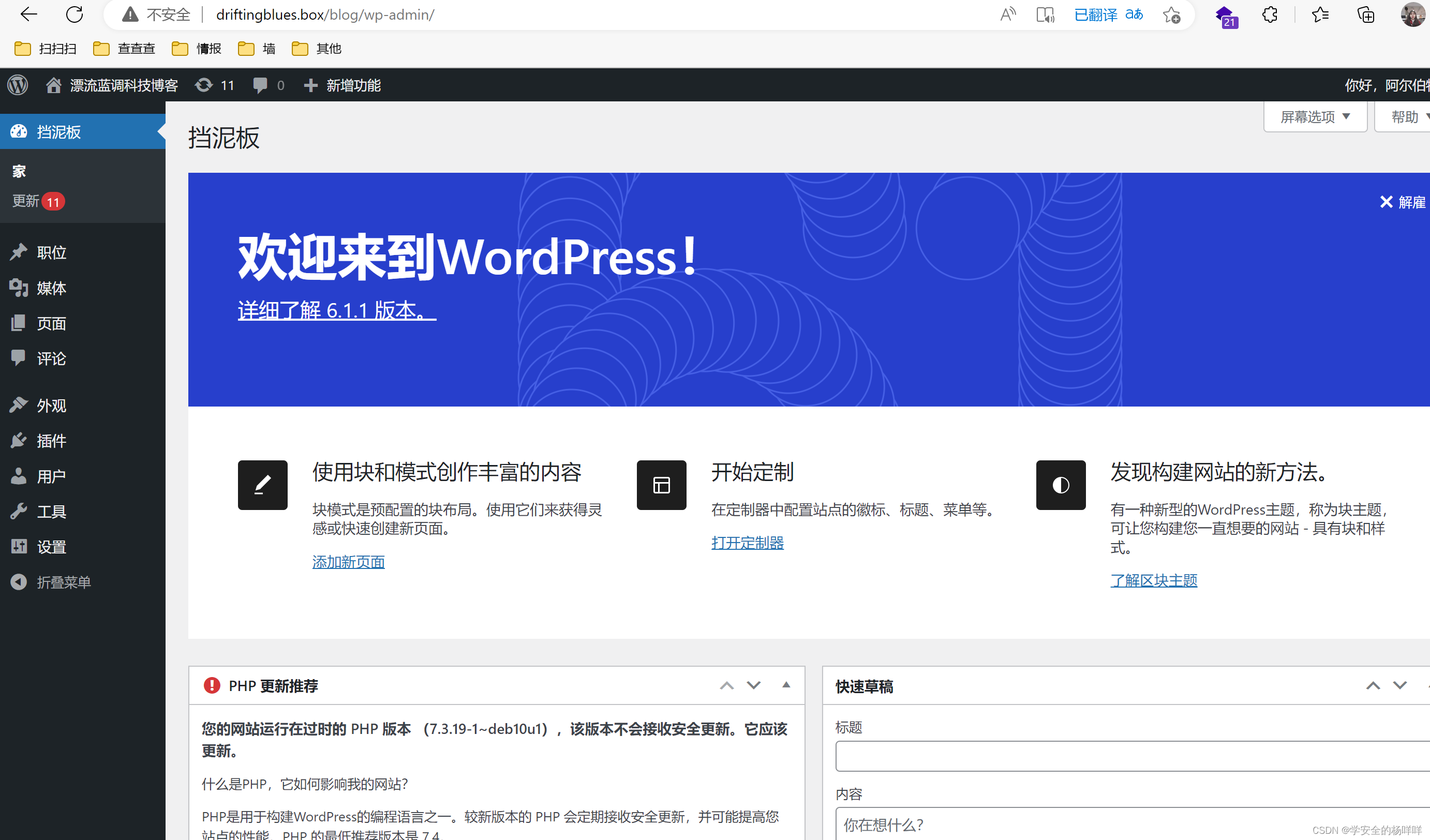Select 挡泥板 dashboard menu item
1430x840 pixels.
click(83, 131)
